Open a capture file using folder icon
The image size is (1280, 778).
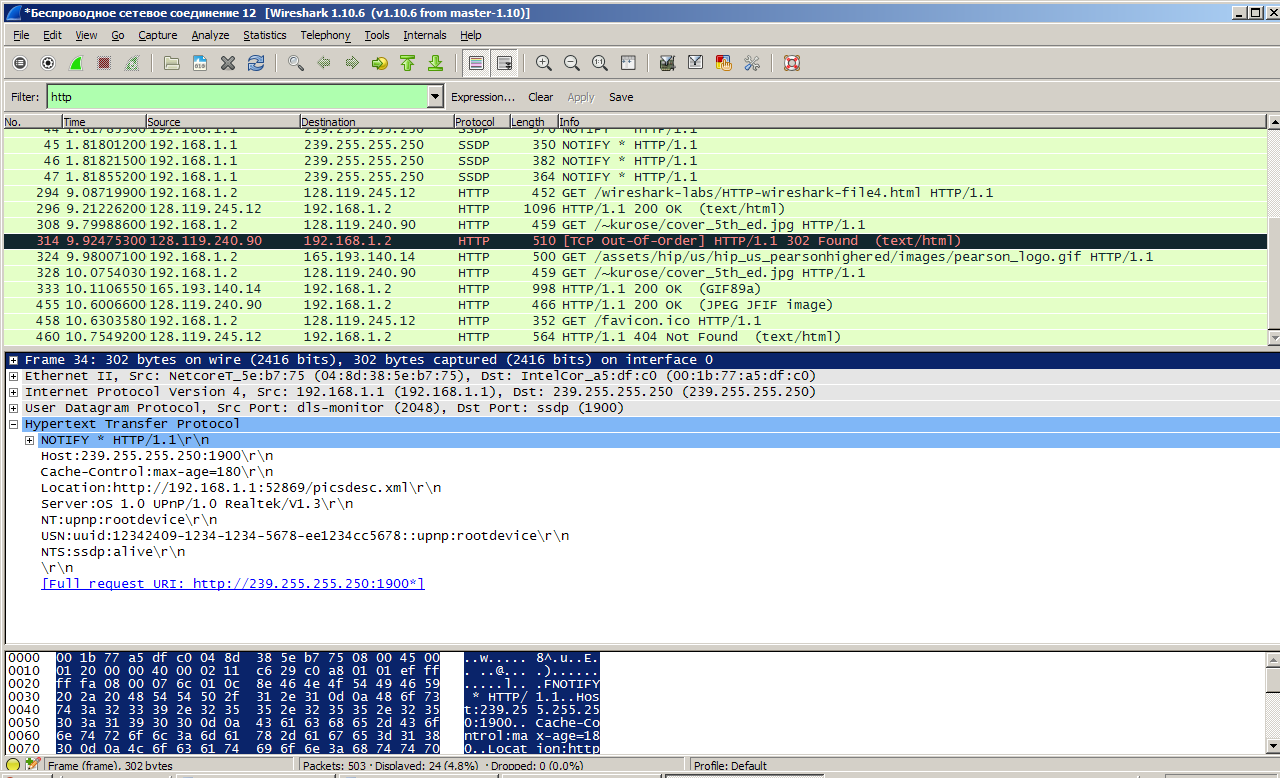point(172,63)
